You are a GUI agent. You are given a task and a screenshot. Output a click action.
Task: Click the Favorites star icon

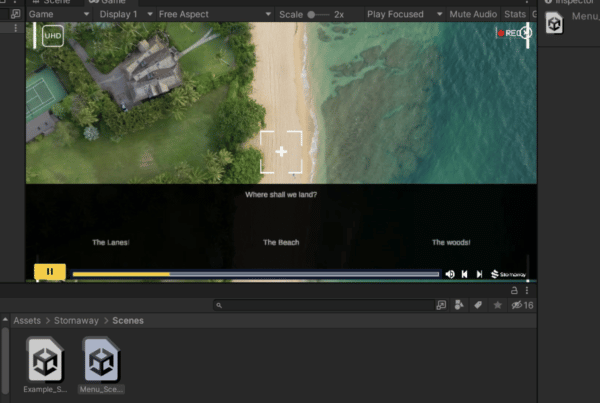497,305
